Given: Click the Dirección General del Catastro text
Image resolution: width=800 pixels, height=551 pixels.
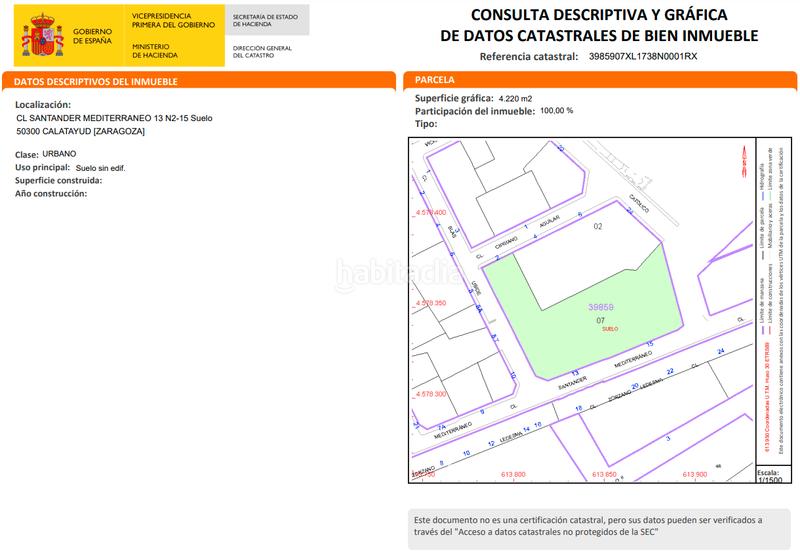Looking at the screenshot, I should pos(262,51).
